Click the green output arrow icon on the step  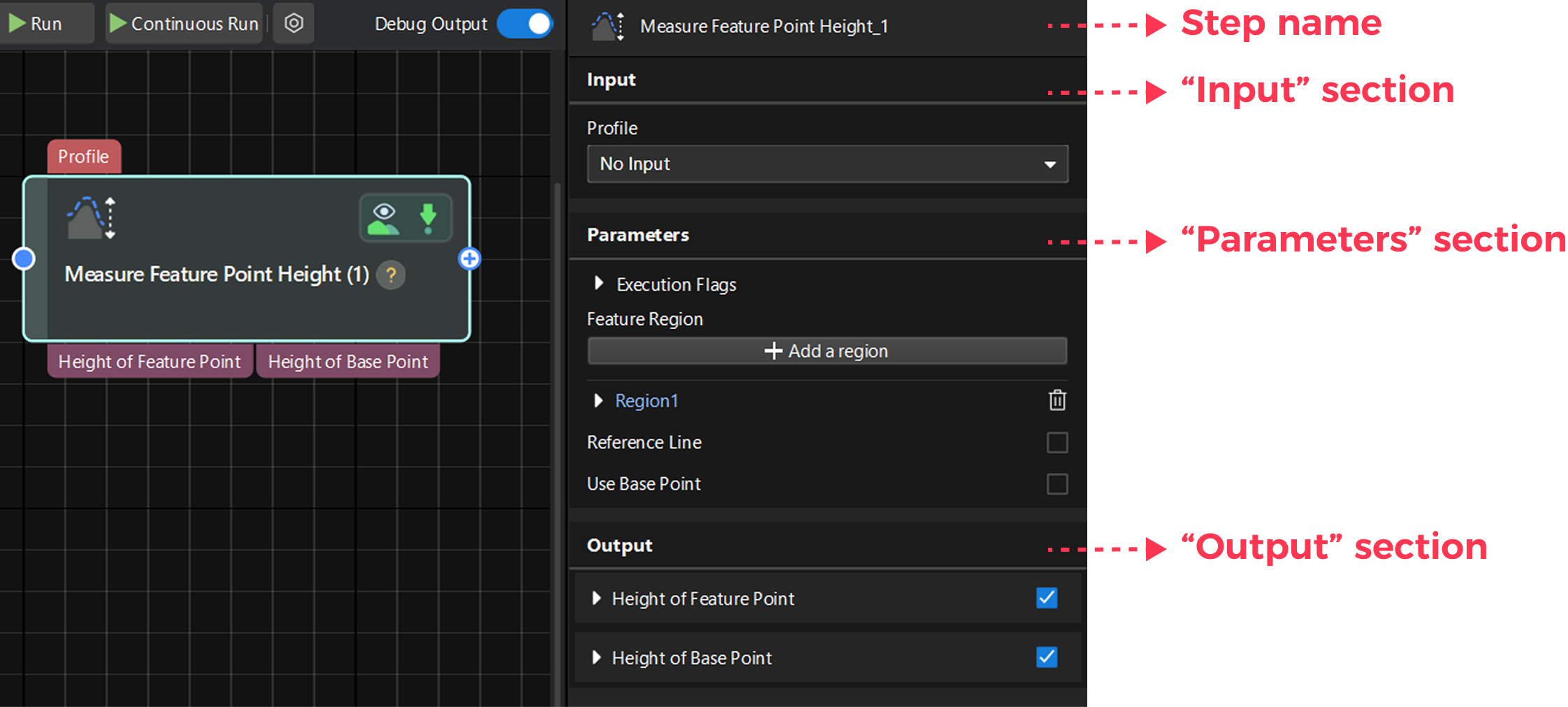[428, 217]
